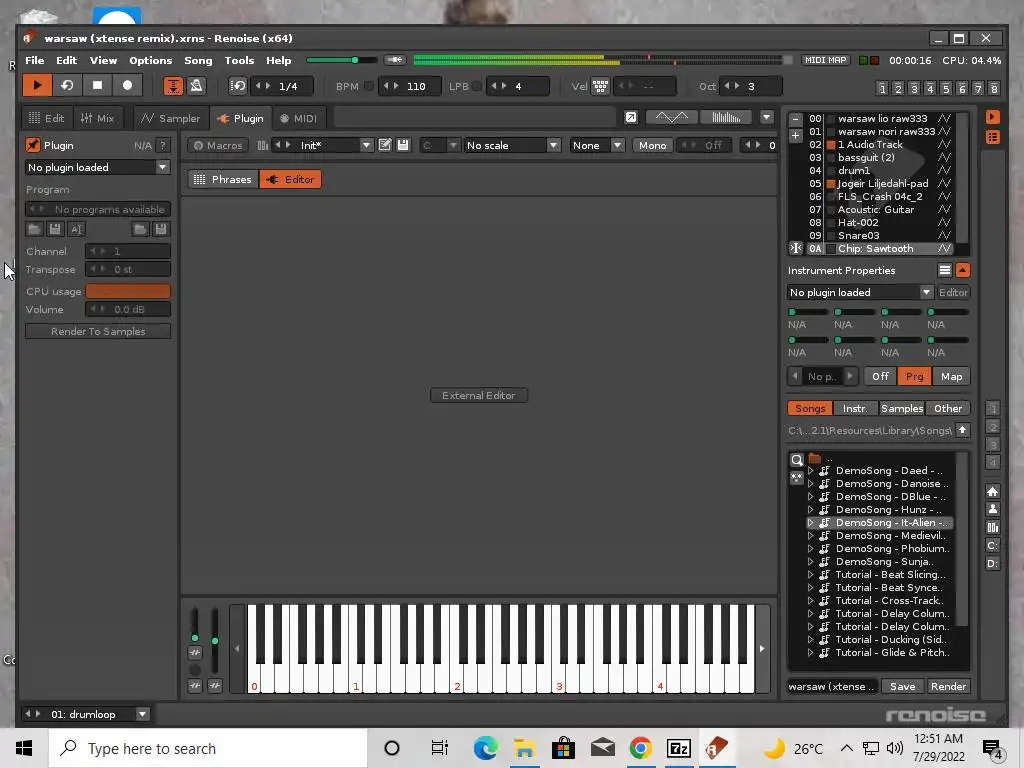Open the None dropdown
Screen dimensions: 1024x768
pyautogui.click(x=597, y=146)
